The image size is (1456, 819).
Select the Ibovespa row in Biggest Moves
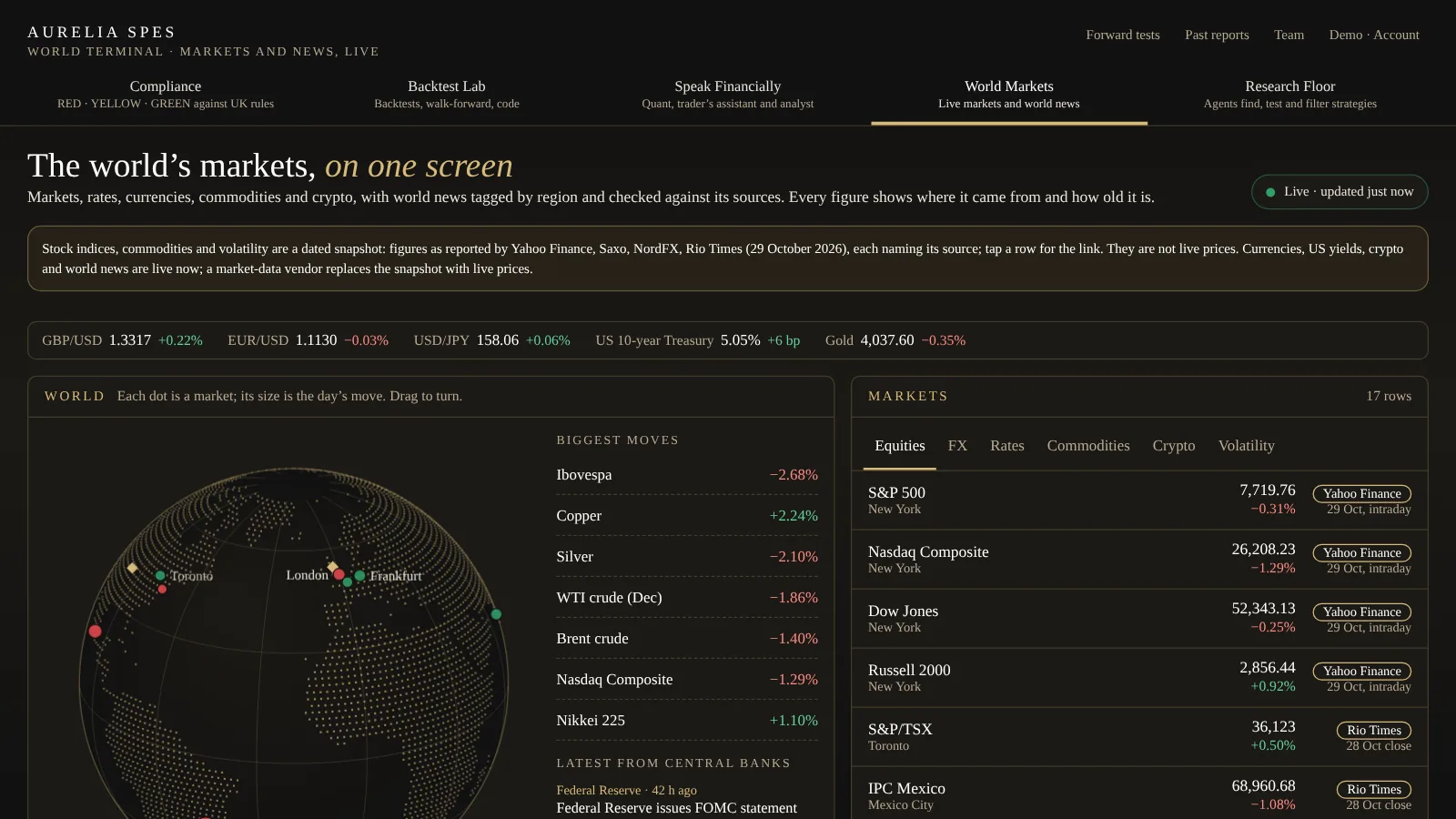[x=687, y=475]
